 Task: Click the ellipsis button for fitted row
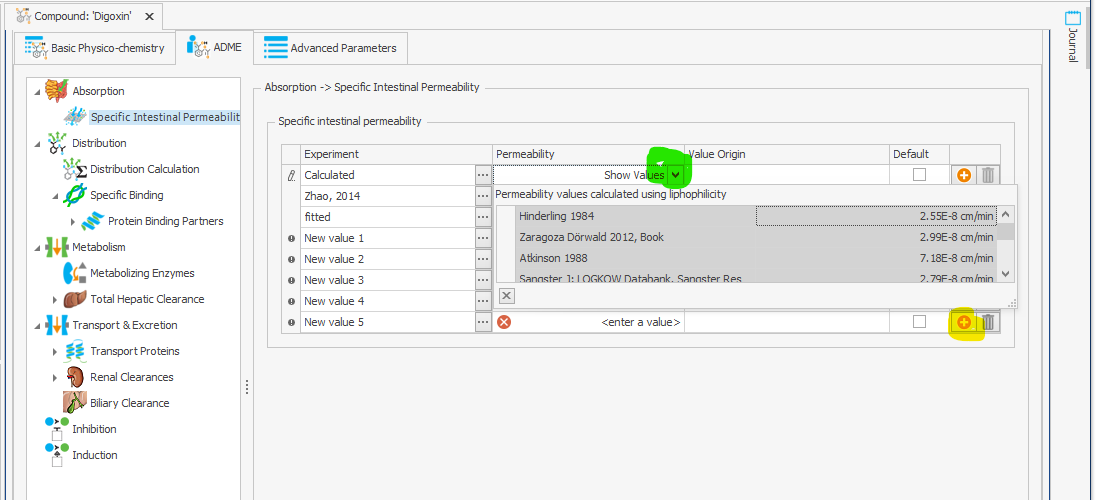tap(483, 217)
